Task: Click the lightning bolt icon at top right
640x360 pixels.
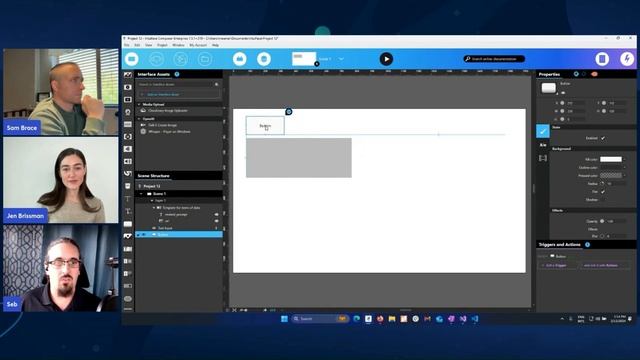Action: (x=627, y=59)
